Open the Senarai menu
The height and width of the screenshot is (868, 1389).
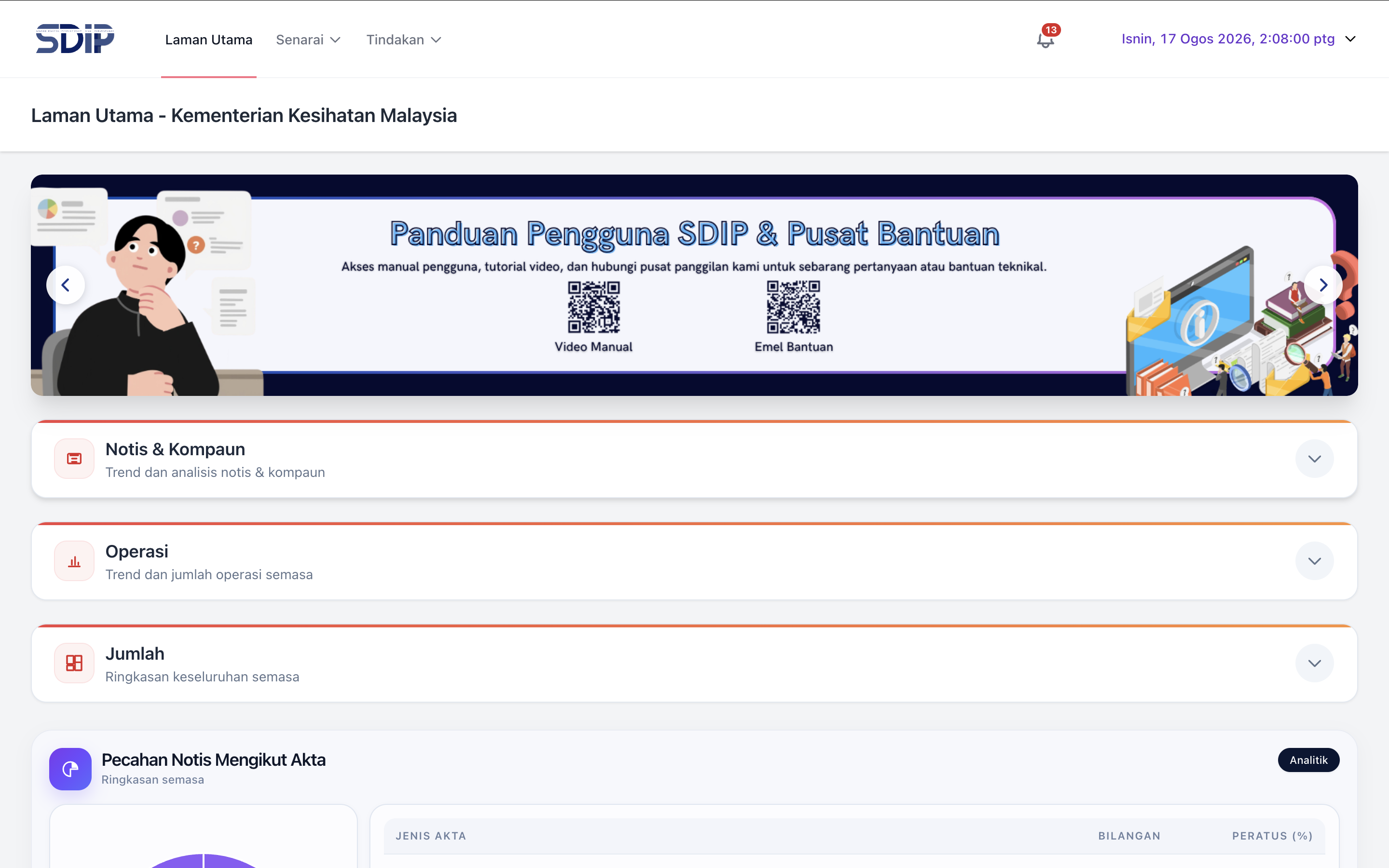click(309, 40)
